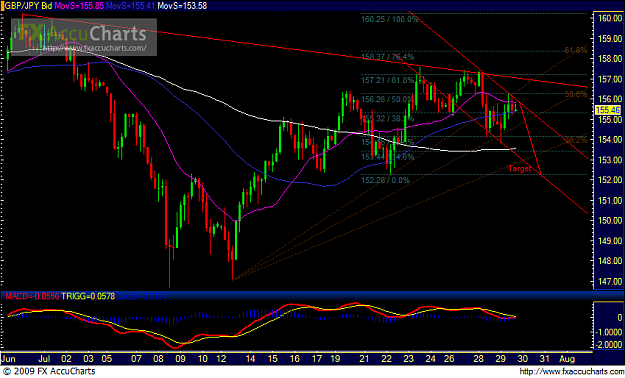Viewport: 625px width, 378px height.
Task: Click the -1.0000 MACD axis label
Action: pos(609,332)
